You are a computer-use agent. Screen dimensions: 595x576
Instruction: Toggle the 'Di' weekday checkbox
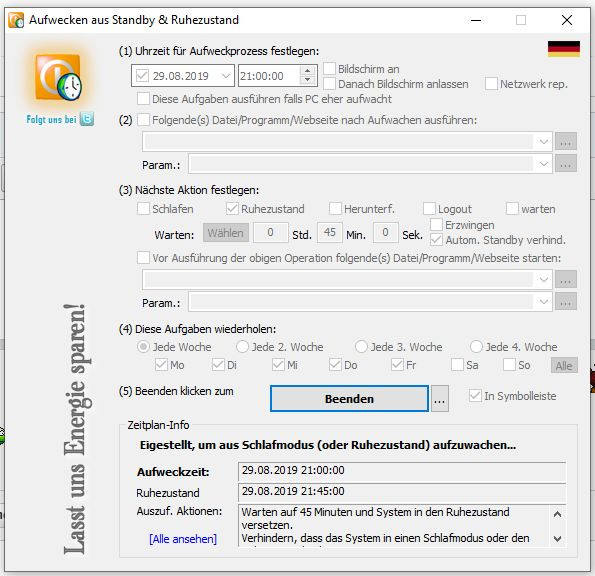(218, 365)
